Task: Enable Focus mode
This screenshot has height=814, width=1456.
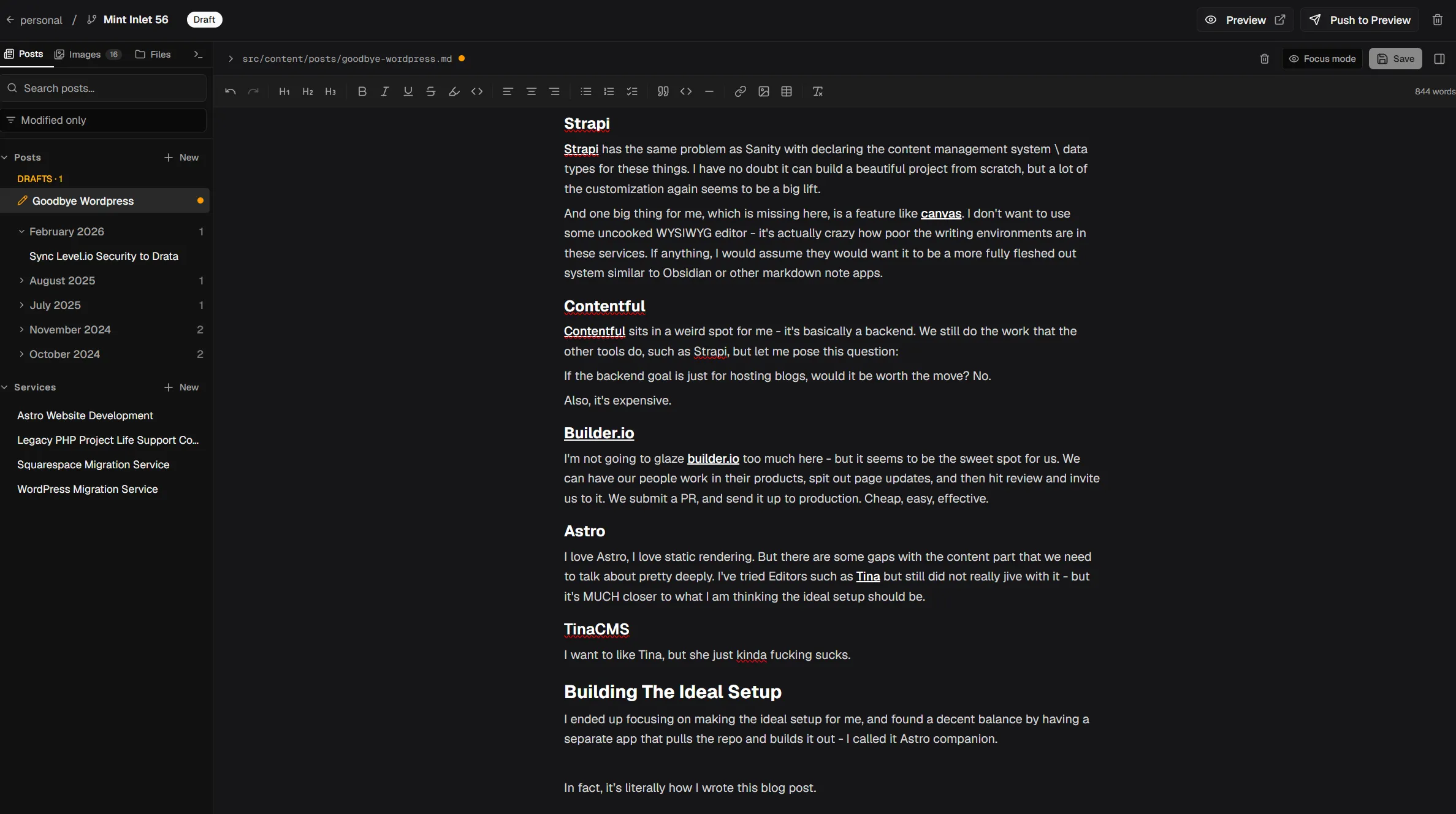Action: click(x=1322, y=59)
